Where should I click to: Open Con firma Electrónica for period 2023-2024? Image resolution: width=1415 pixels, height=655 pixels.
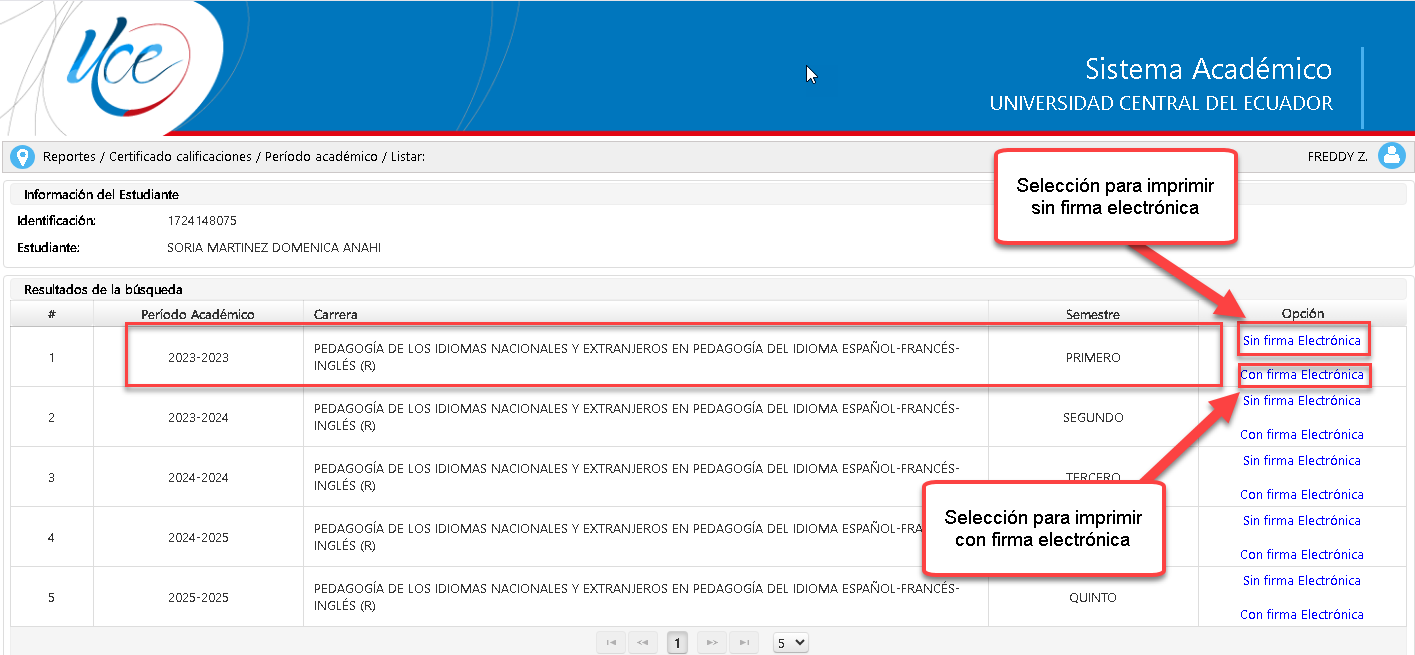point(1301,435)
